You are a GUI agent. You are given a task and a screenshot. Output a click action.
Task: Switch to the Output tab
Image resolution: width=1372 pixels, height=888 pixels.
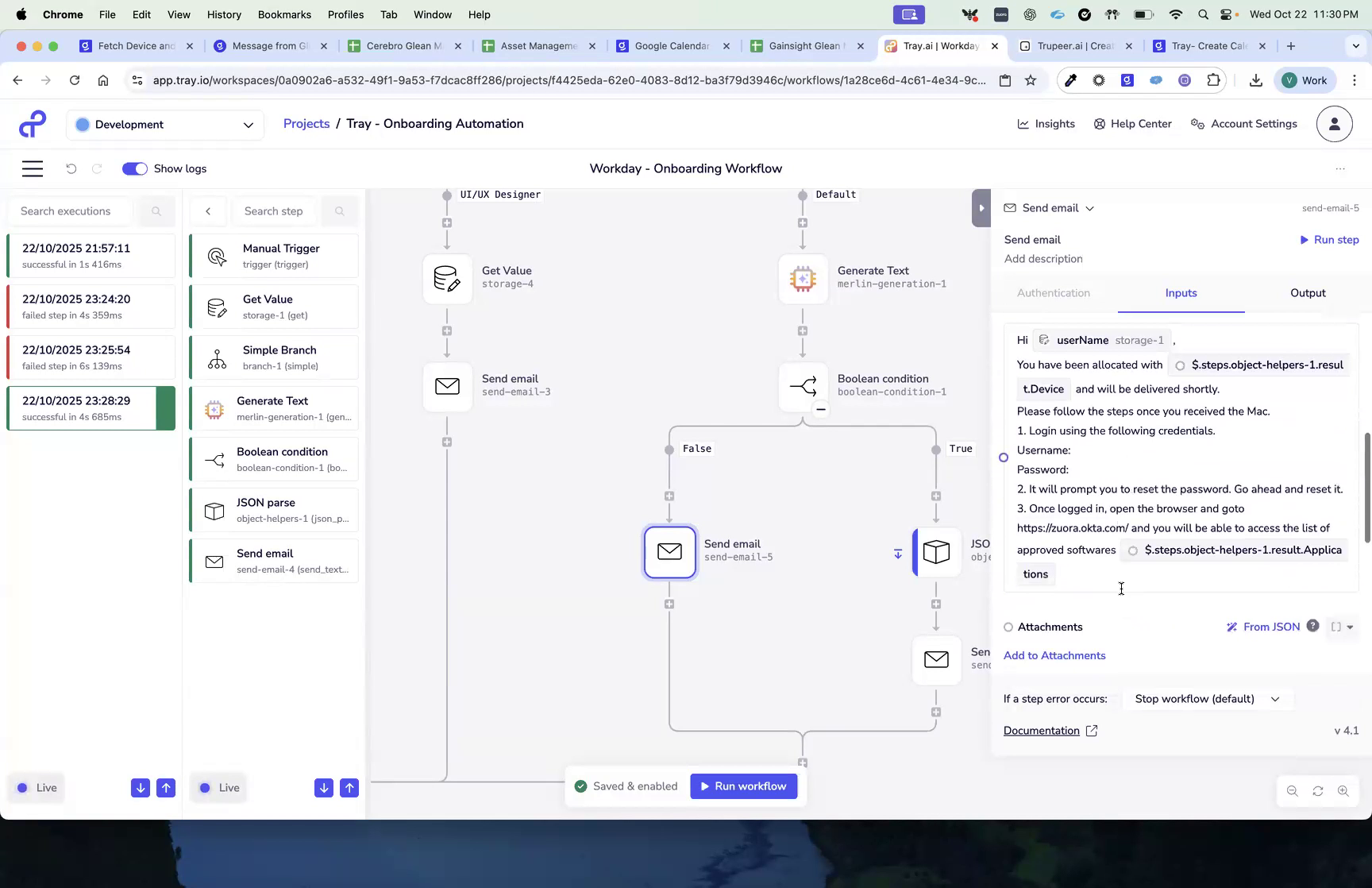point(1307,293)
